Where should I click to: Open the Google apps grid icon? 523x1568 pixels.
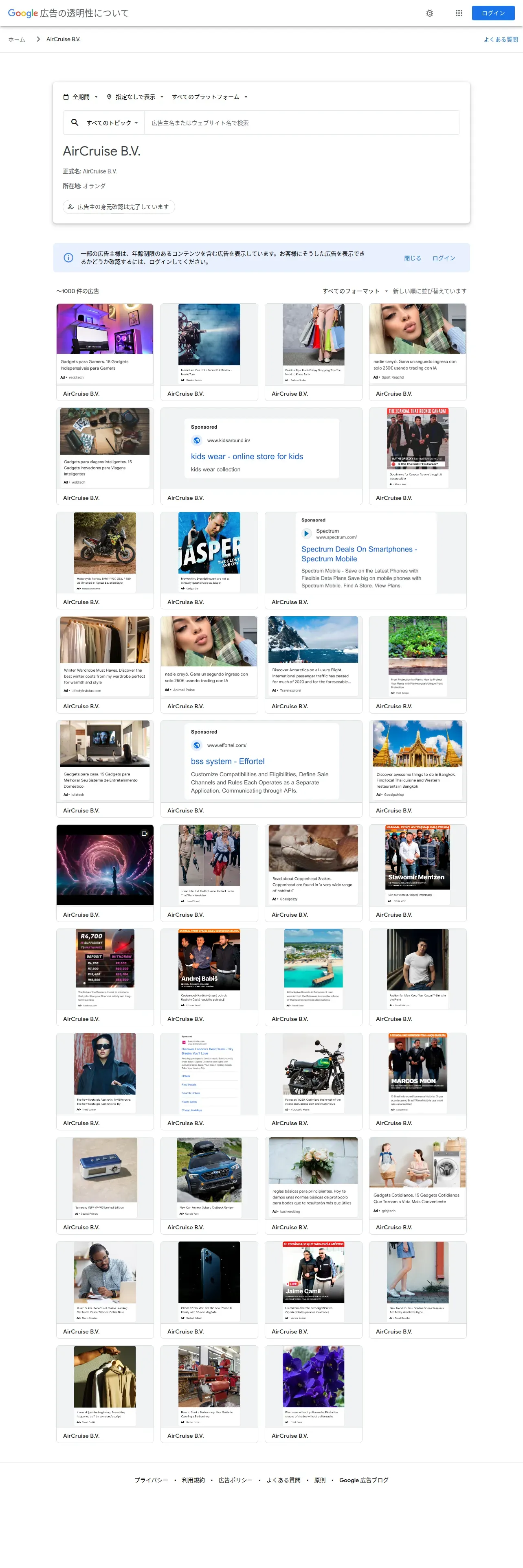459,13
